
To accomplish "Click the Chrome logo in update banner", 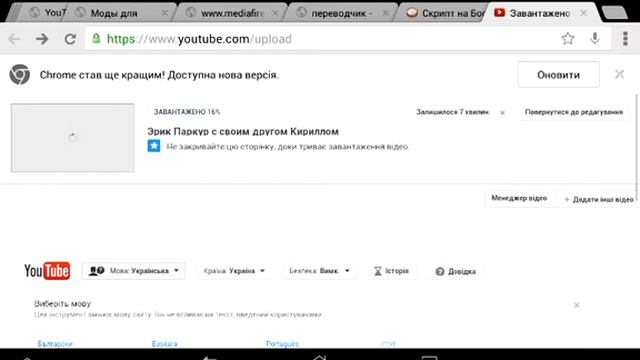I will (x=20, y=75).
